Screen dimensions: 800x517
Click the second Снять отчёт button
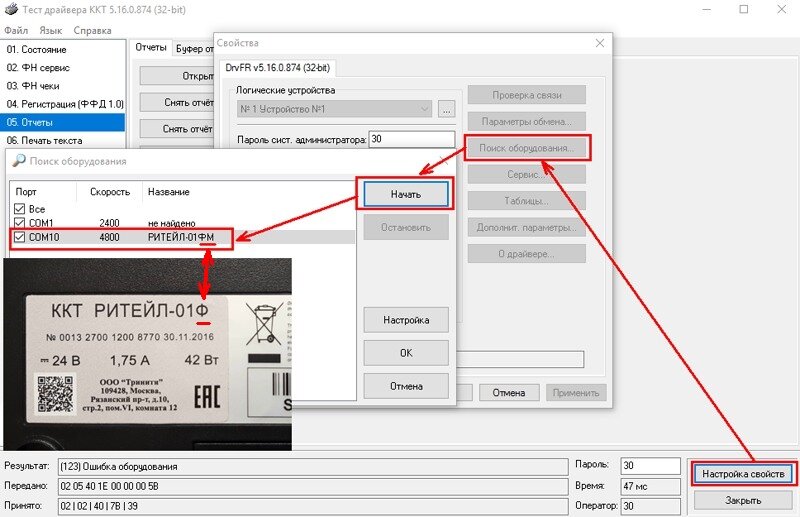tap(177, 129)
